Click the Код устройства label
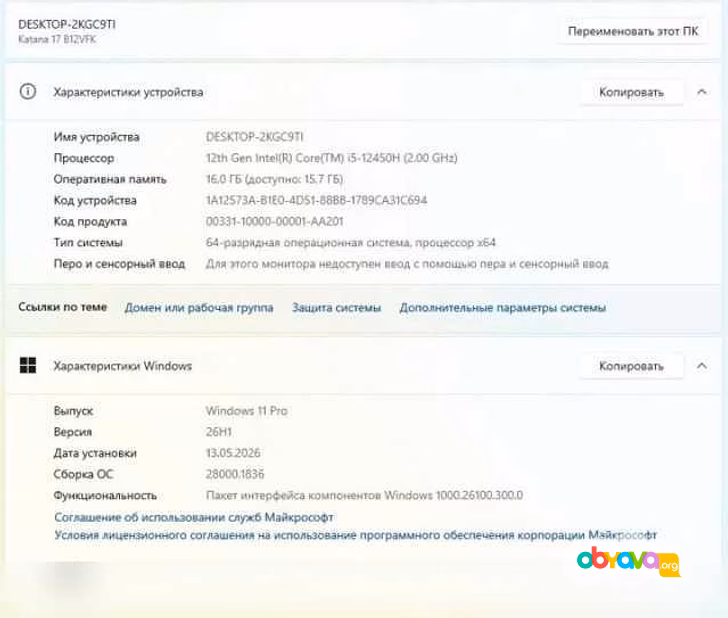The width and height of the screenshot is (728, 618). tap(95, 201)
